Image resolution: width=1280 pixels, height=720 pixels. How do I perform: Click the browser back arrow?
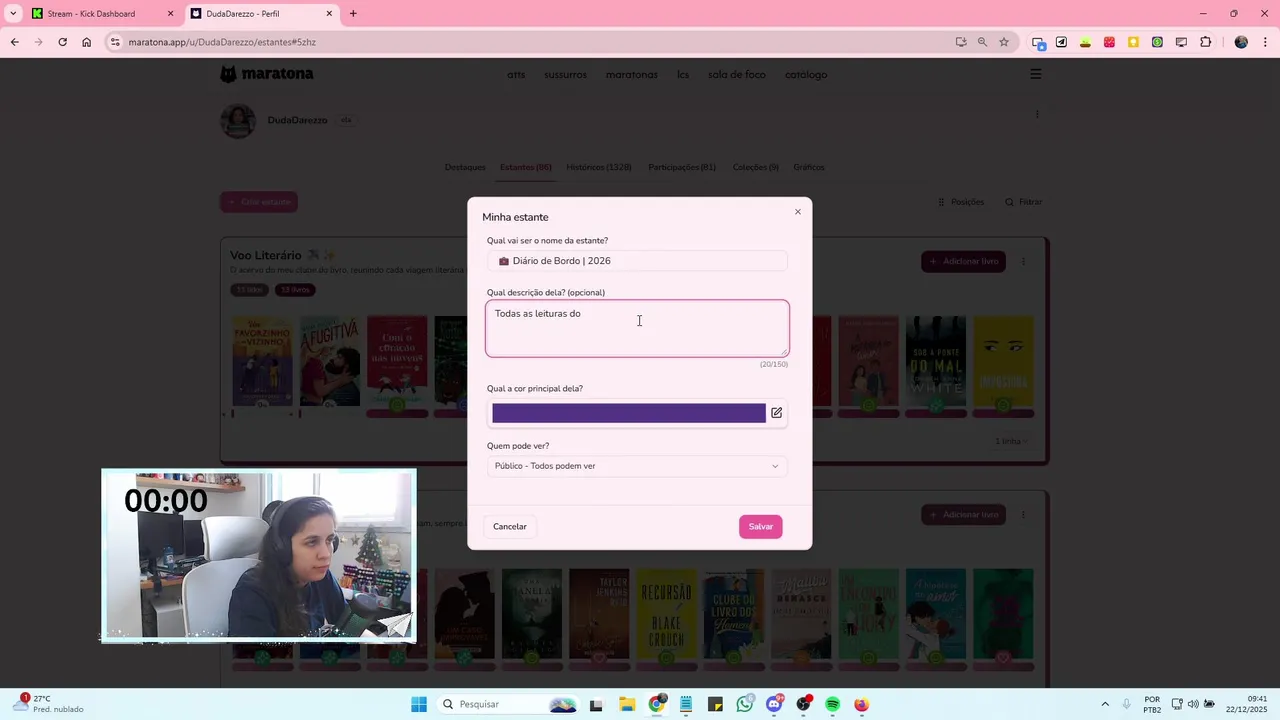tap(14, 42)
